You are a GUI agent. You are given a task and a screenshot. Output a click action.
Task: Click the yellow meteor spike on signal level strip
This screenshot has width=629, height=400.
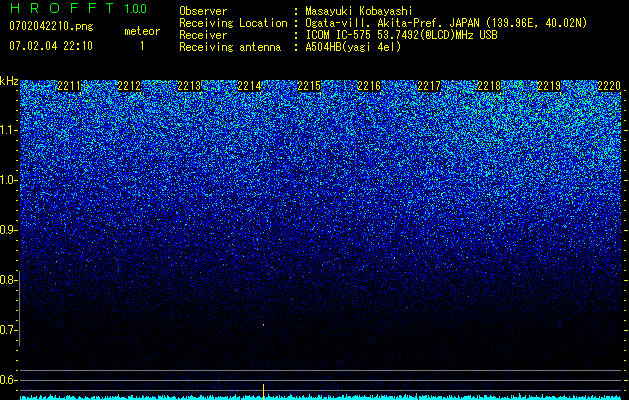pyautogui.click(x=264, y=391)
